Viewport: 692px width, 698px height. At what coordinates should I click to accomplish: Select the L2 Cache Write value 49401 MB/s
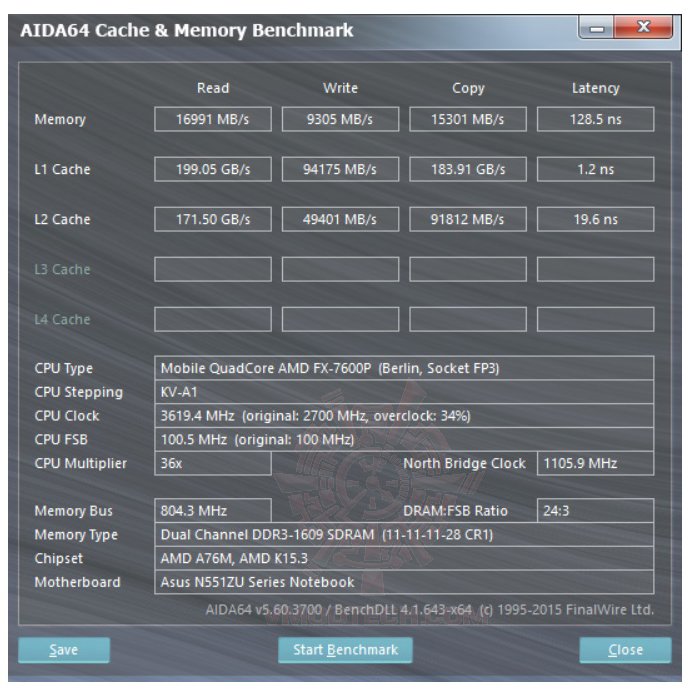340,219
